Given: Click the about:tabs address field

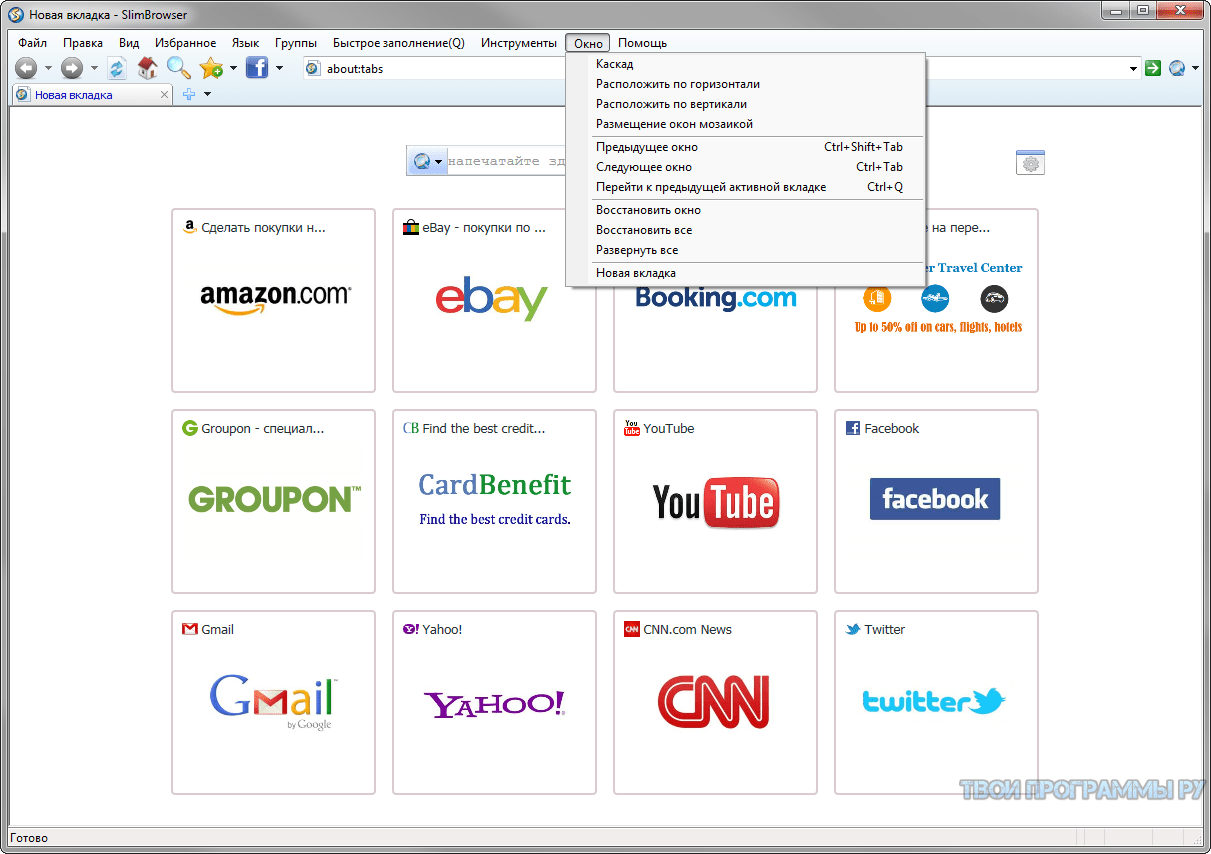Looking at the screenshot, I should (720, 69).
